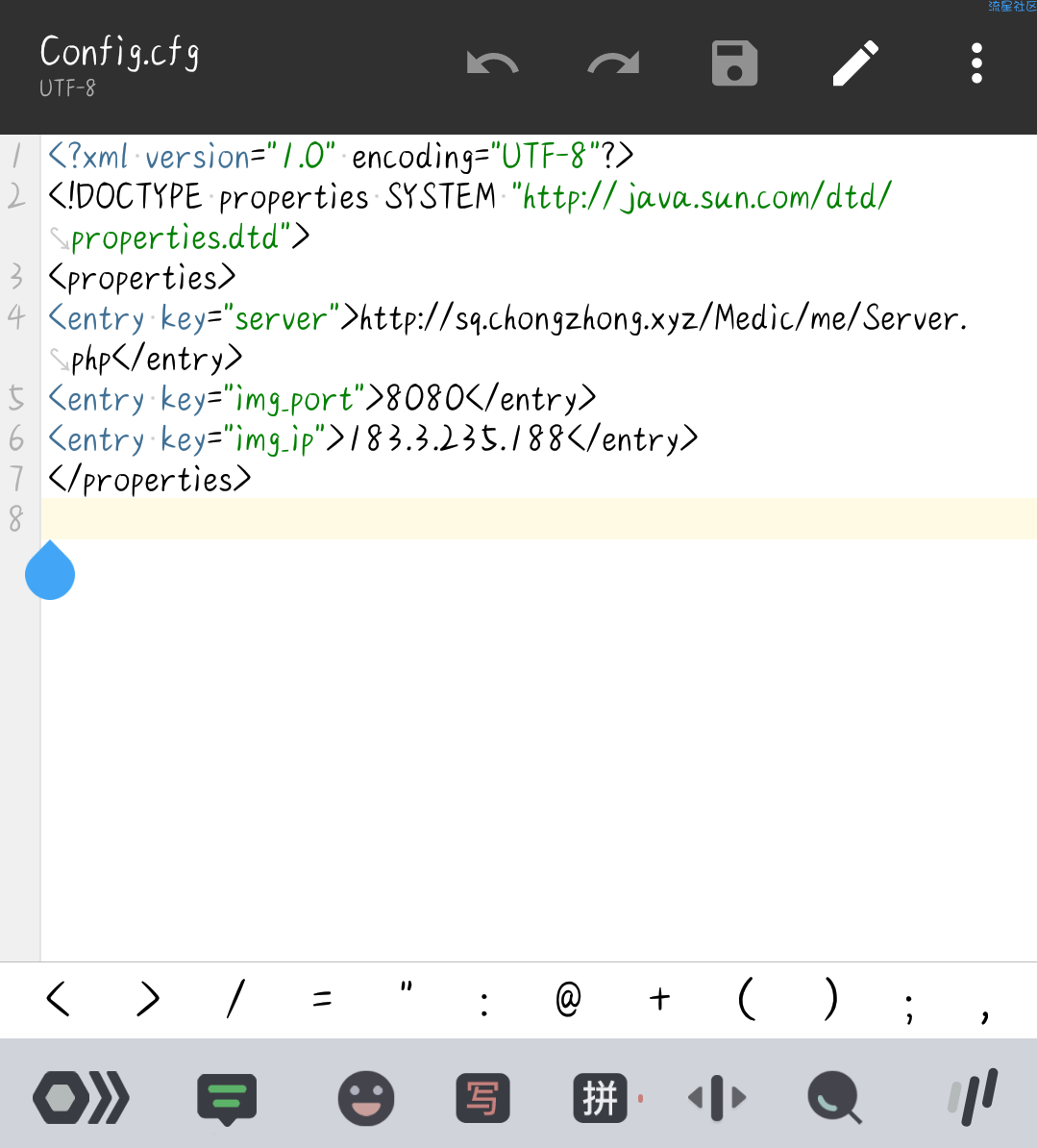Image resolution: width=1037 pixels, height=1148 pixels.
Task: Click line number 2 in gutter
Action: (x=17, y=196)
